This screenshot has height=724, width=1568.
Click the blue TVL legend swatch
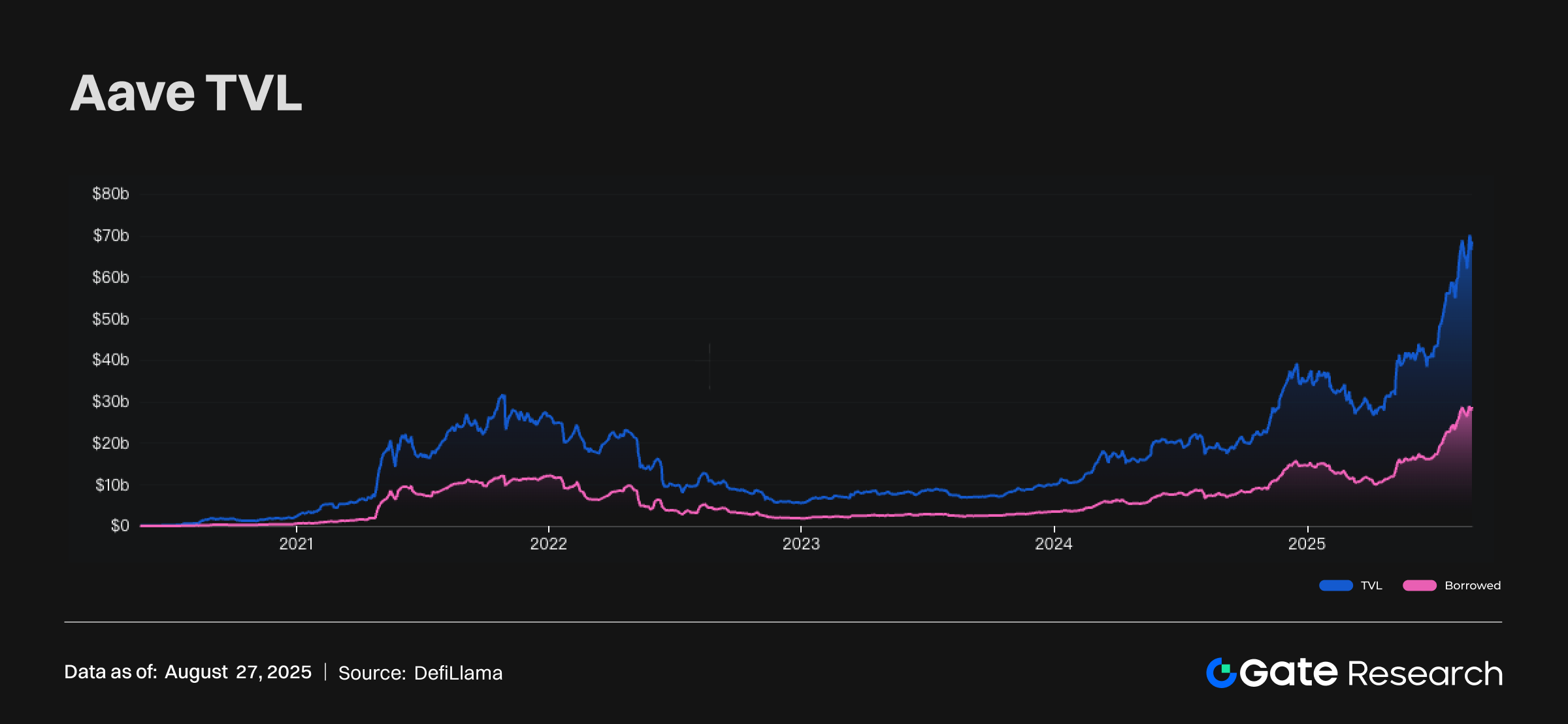[1335, 585]
